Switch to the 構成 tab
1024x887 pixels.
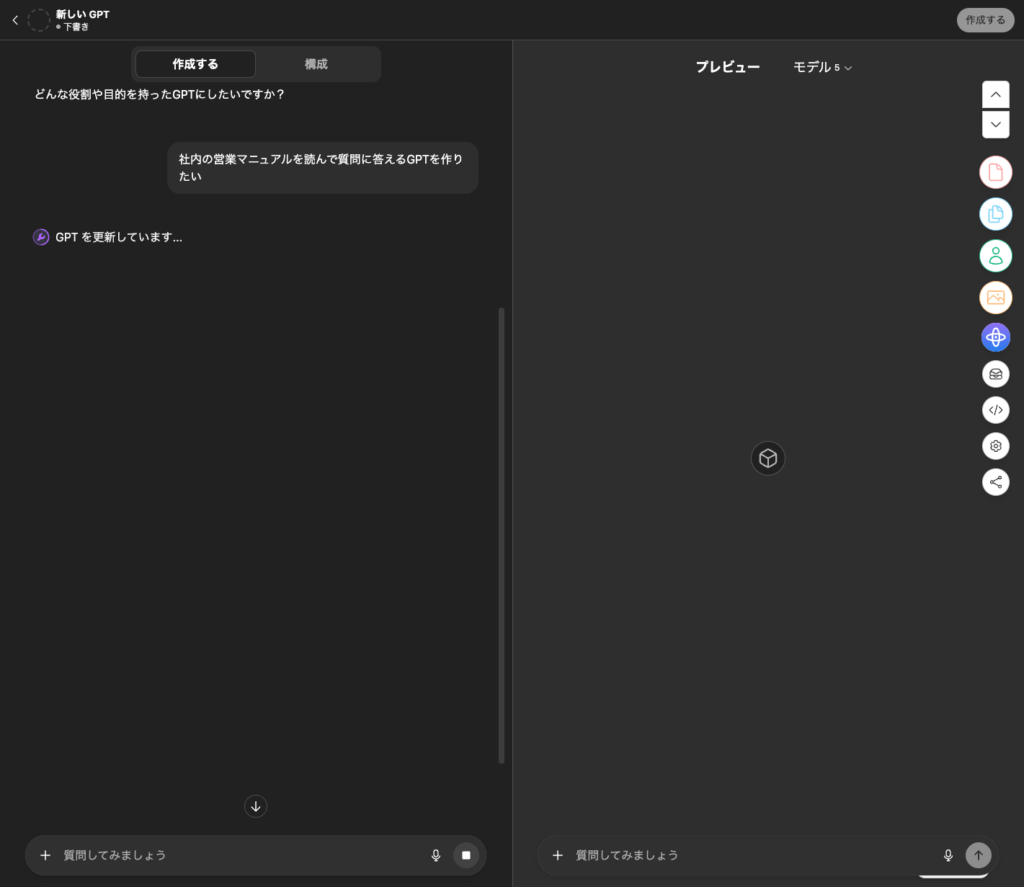(x=316, y=64)
